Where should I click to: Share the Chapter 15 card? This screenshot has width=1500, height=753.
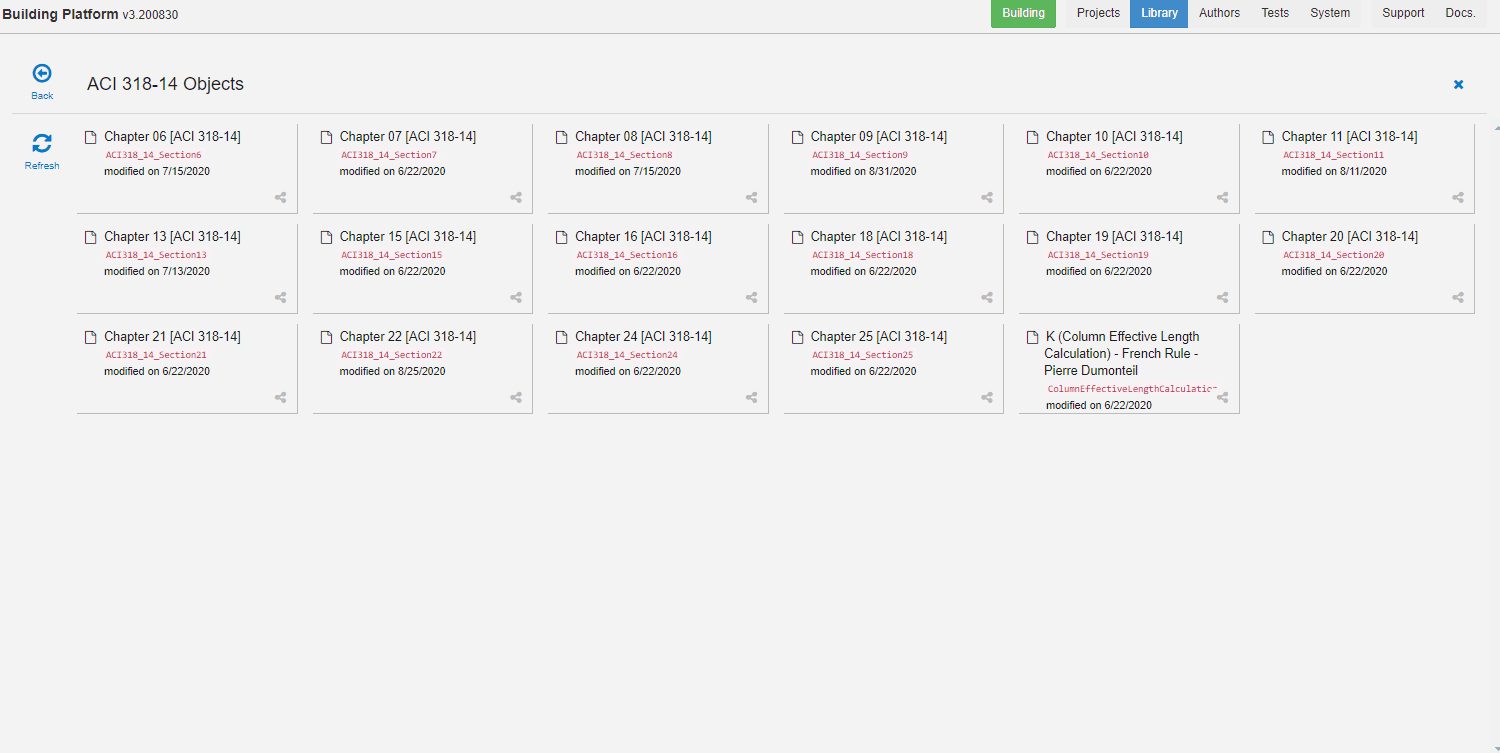516,298
